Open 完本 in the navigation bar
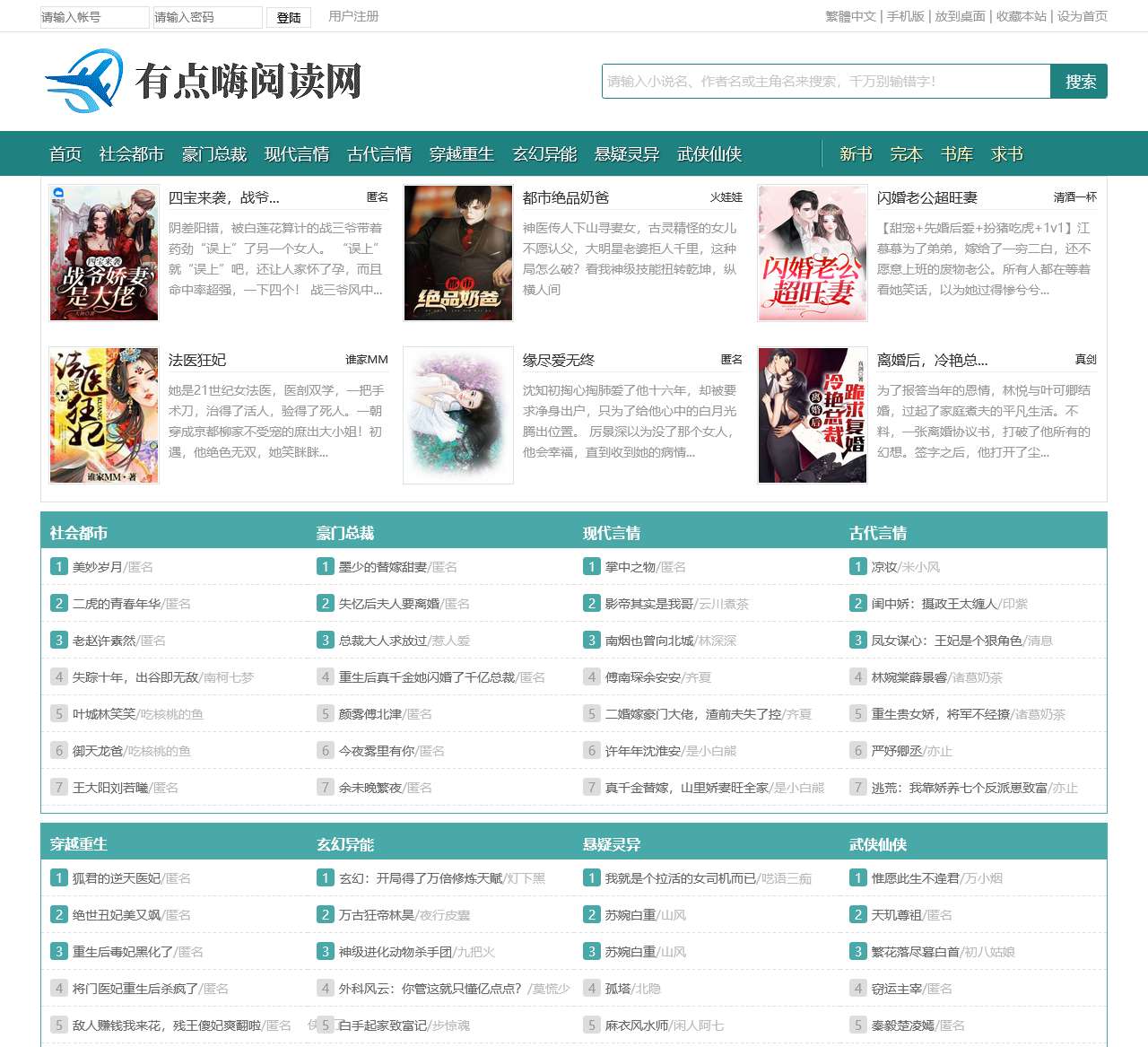1148x1047 pixels. click(906, 154)
